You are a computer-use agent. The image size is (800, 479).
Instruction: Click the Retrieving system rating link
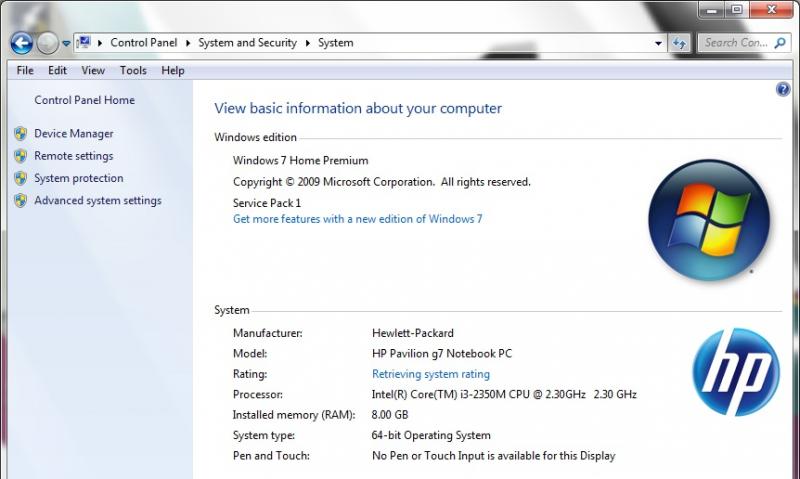click(x=431, y=374)
